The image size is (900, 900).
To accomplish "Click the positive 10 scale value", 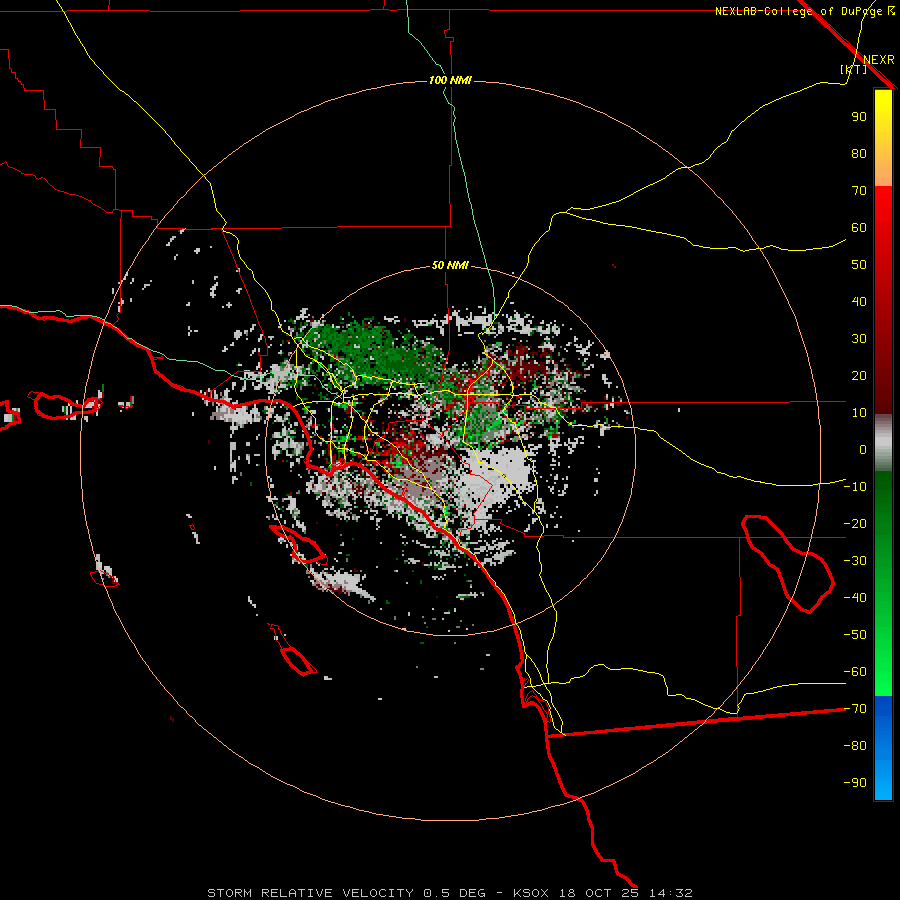I will point(859,413).
